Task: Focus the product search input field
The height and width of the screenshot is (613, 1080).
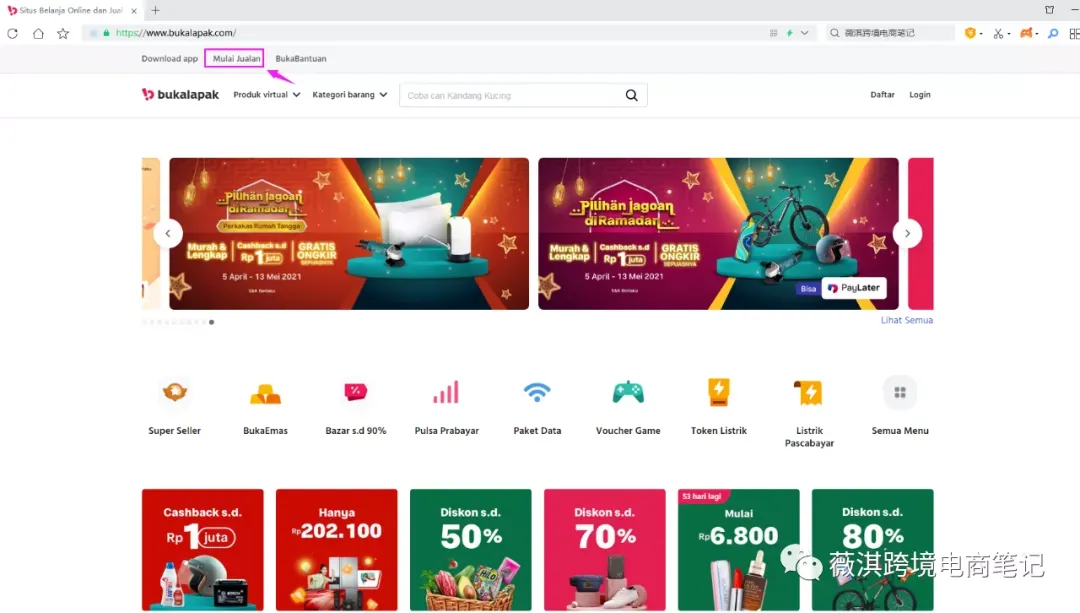Action: (513, 95)
